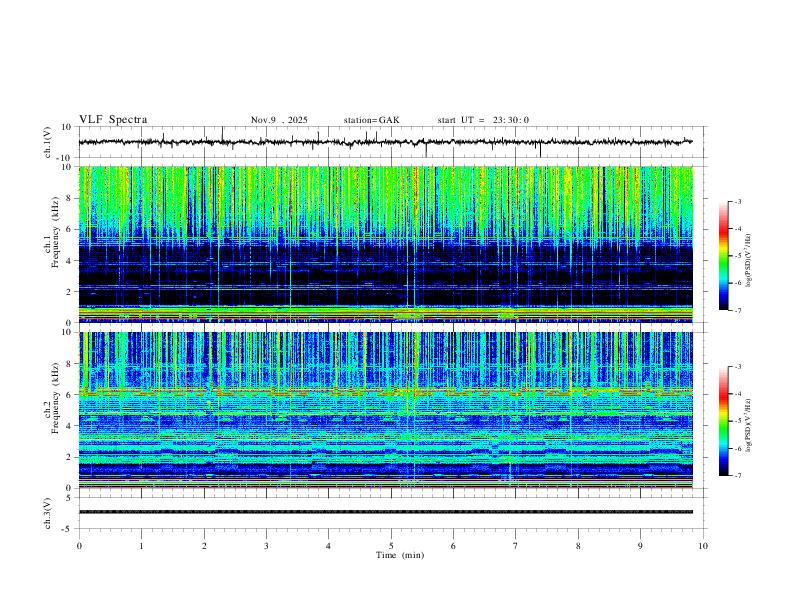Click the "-5" tick on ch.3(V) axis
Image resolution: width=792 pixels, height=612 pixels.
pyautogui.click(x=68, y=529)
